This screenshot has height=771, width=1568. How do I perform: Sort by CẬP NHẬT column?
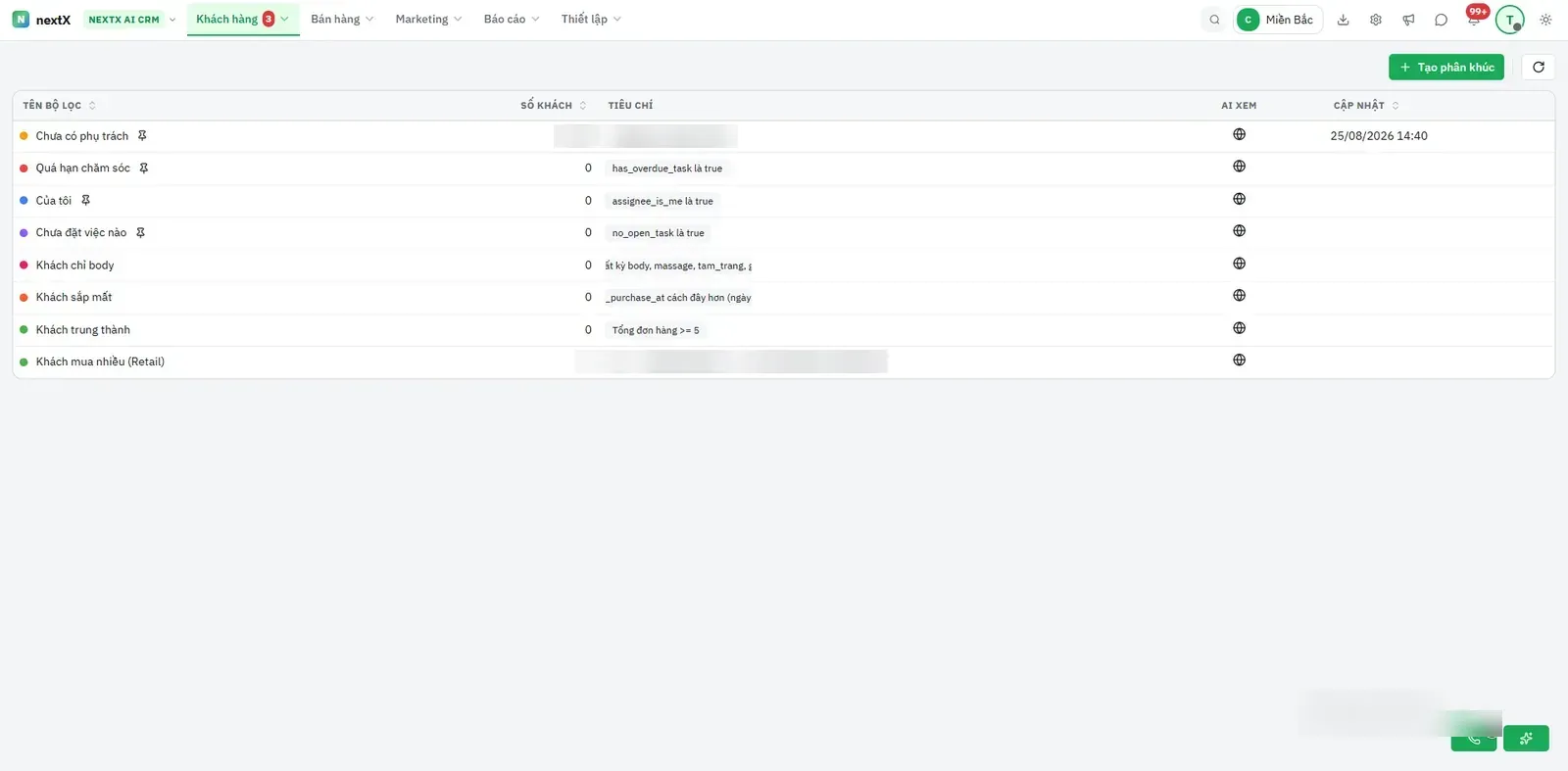click(1366, 106)
